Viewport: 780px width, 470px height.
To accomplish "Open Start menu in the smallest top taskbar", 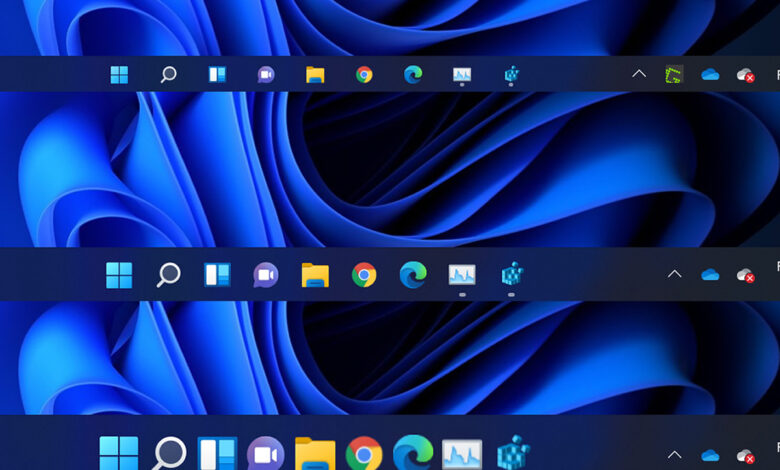I will point(119,74).
